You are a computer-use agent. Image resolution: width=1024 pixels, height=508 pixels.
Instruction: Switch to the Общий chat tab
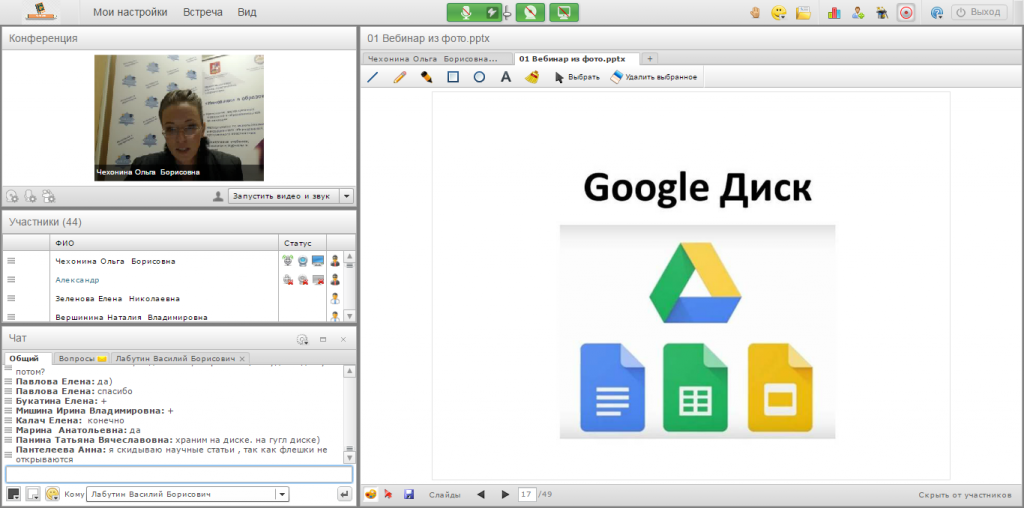[29, 358]
